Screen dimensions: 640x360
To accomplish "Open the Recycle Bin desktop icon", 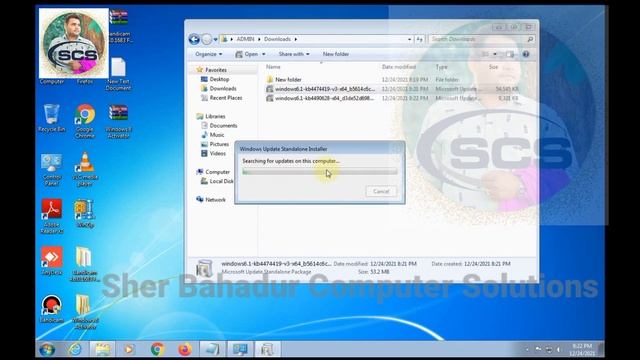I will tap(51, 118).
